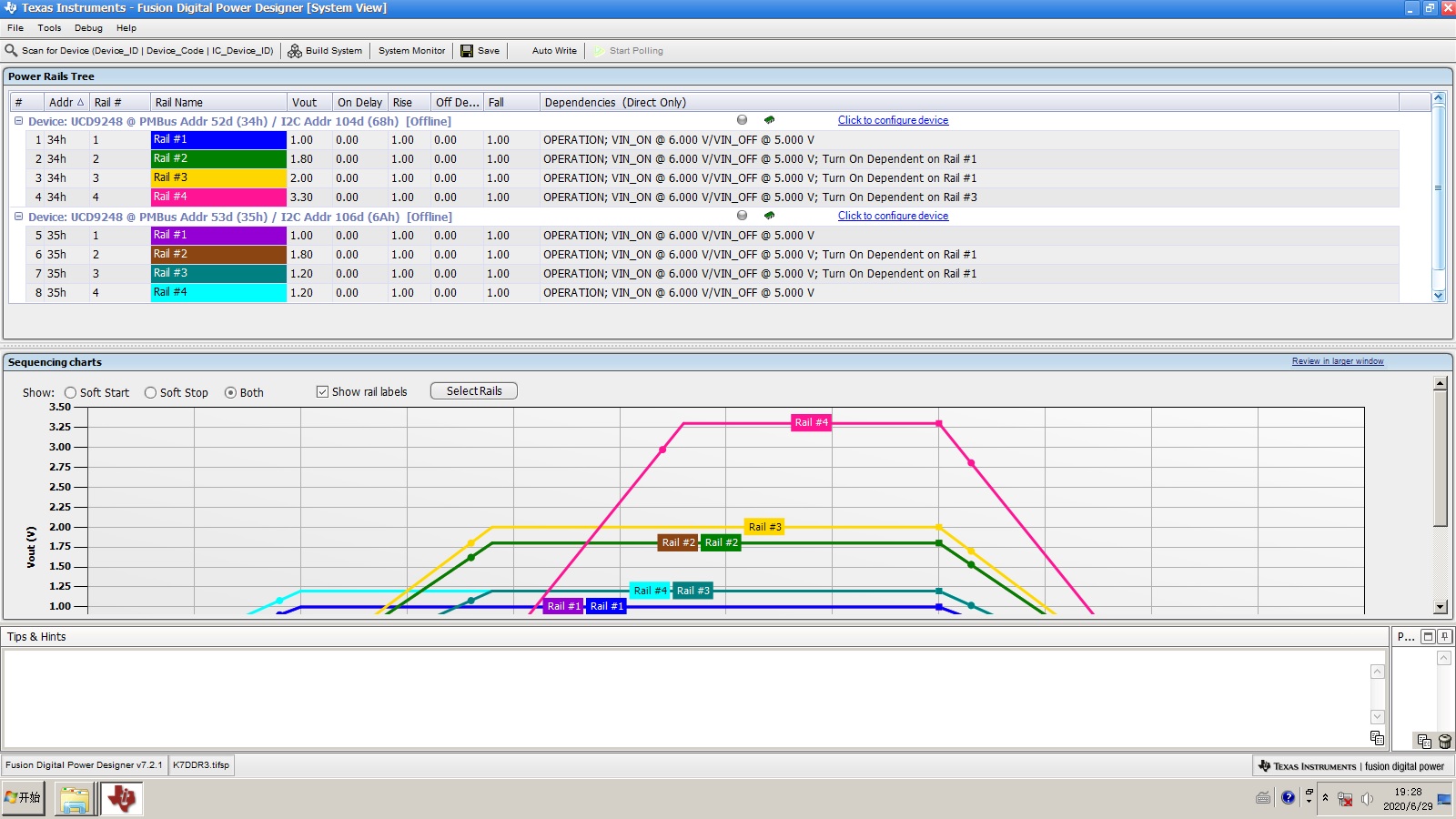Select yellow Rail #3 swatch of 34h

pyautogui.click(x=218, y=178)
